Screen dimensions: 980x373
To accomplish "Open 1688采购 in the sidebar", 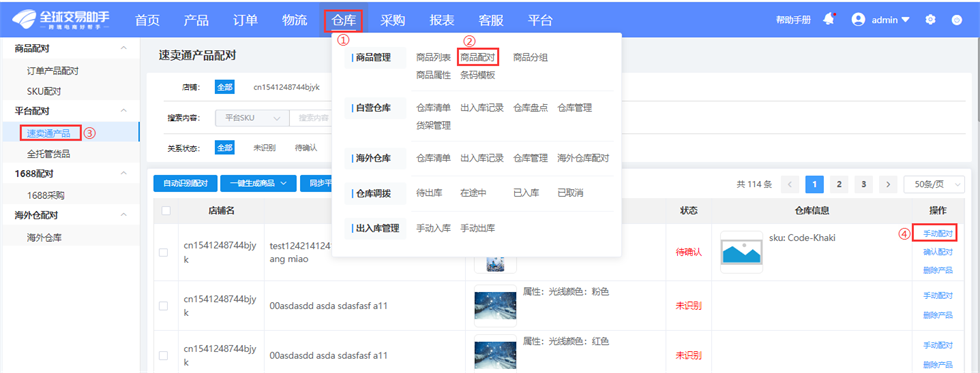I will pos(46,195).
